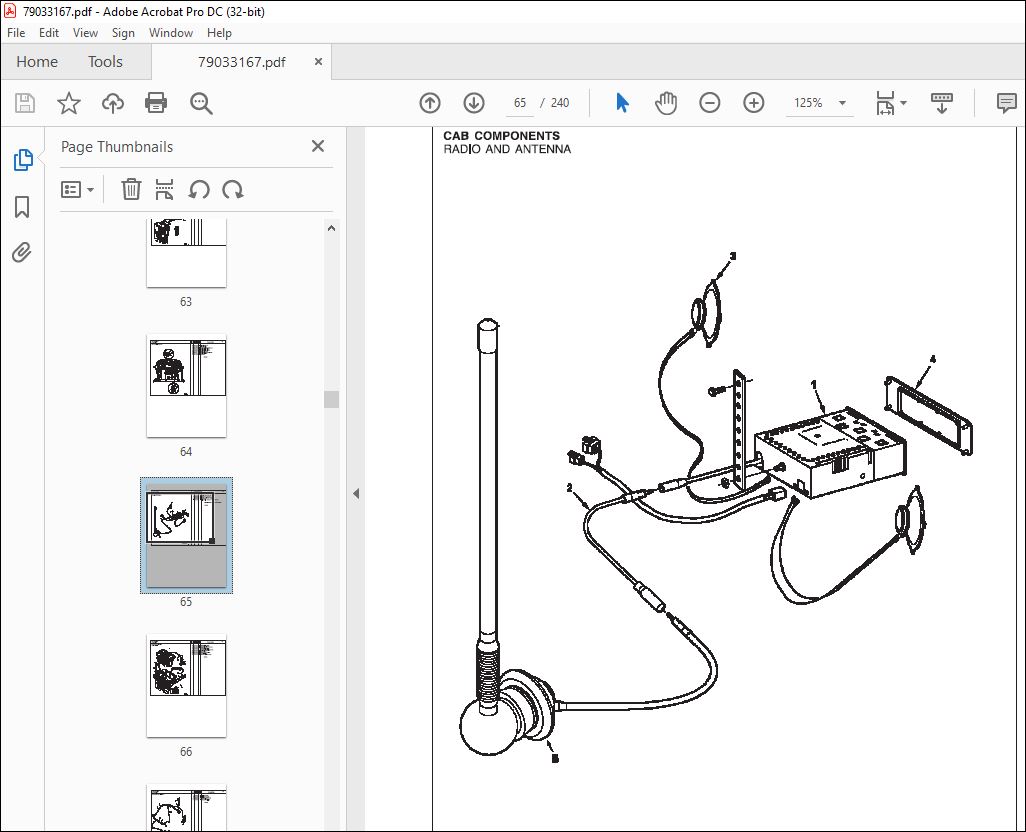Go to previous page arrow
This screenshot has height=832, width=1026.
coord(430,103)
